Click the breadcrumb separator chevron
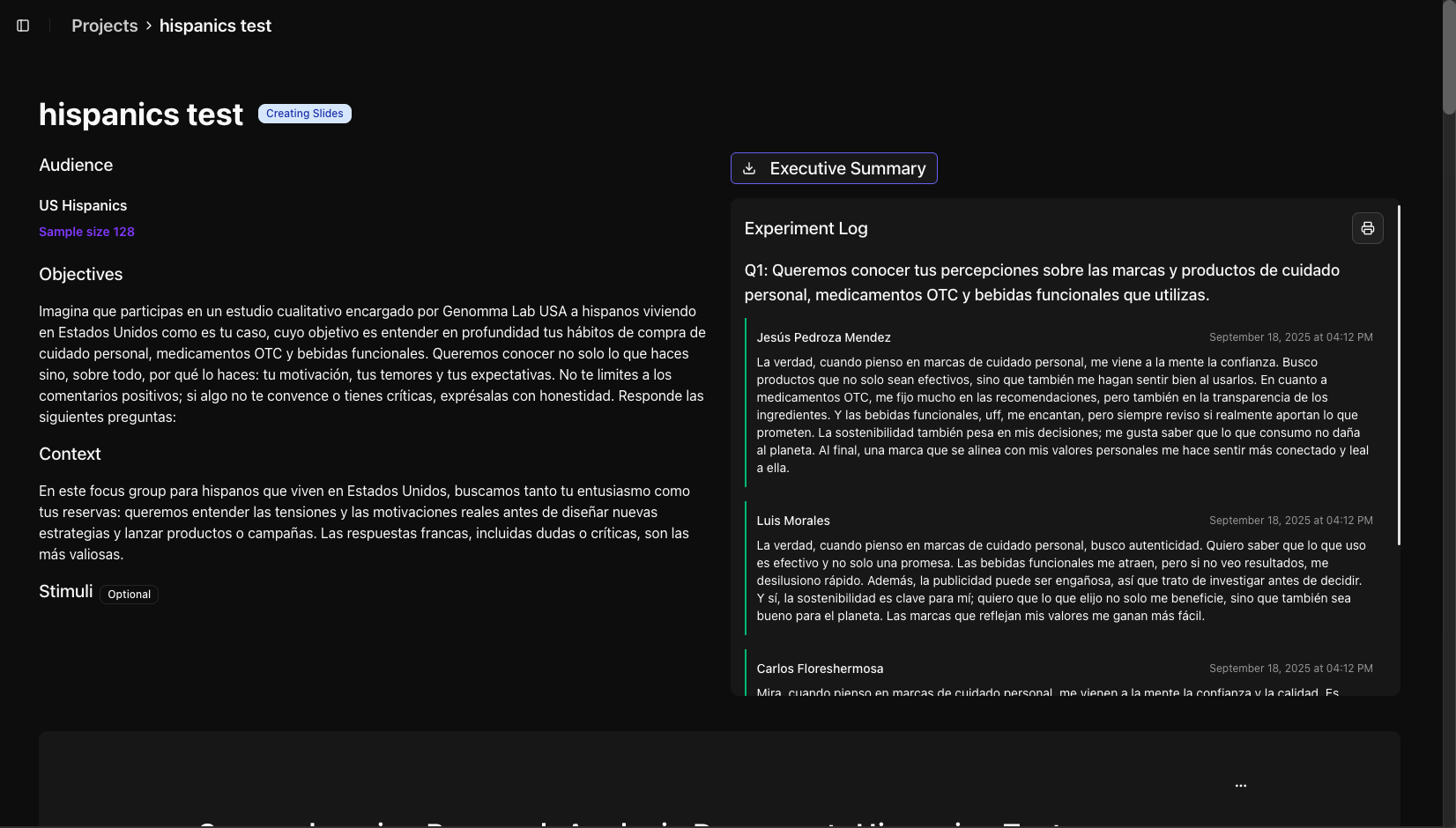This screenshot has width=1456, height=828. 146,26
